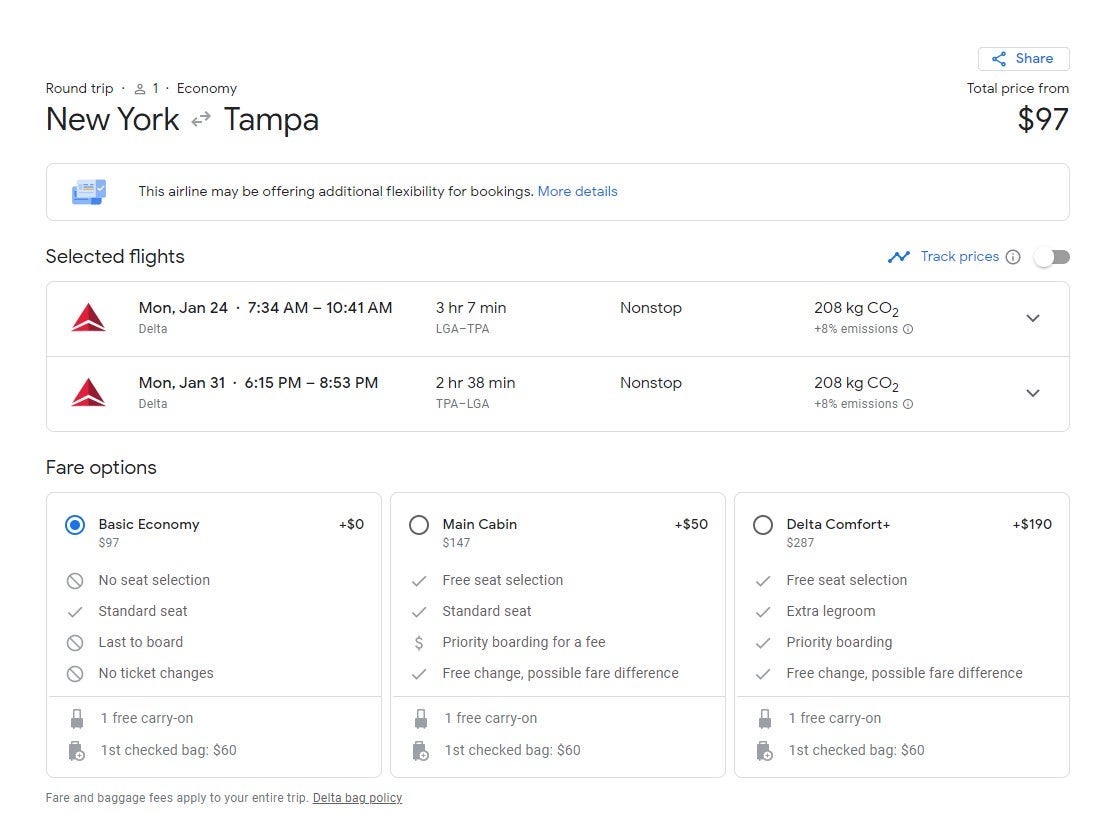Enable the Track prices toggle

[x=1051, y=257]
